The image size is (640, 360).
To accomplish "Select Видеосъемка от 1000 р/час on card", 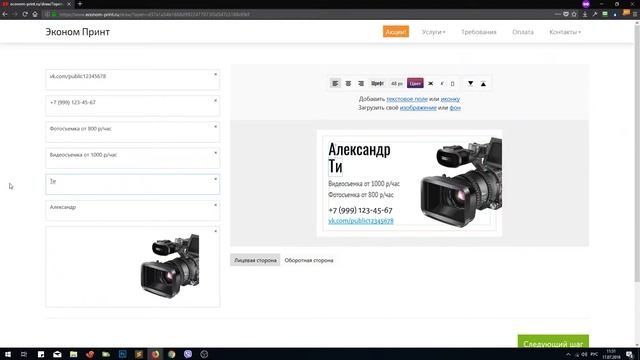I will (x=364, y=184).
